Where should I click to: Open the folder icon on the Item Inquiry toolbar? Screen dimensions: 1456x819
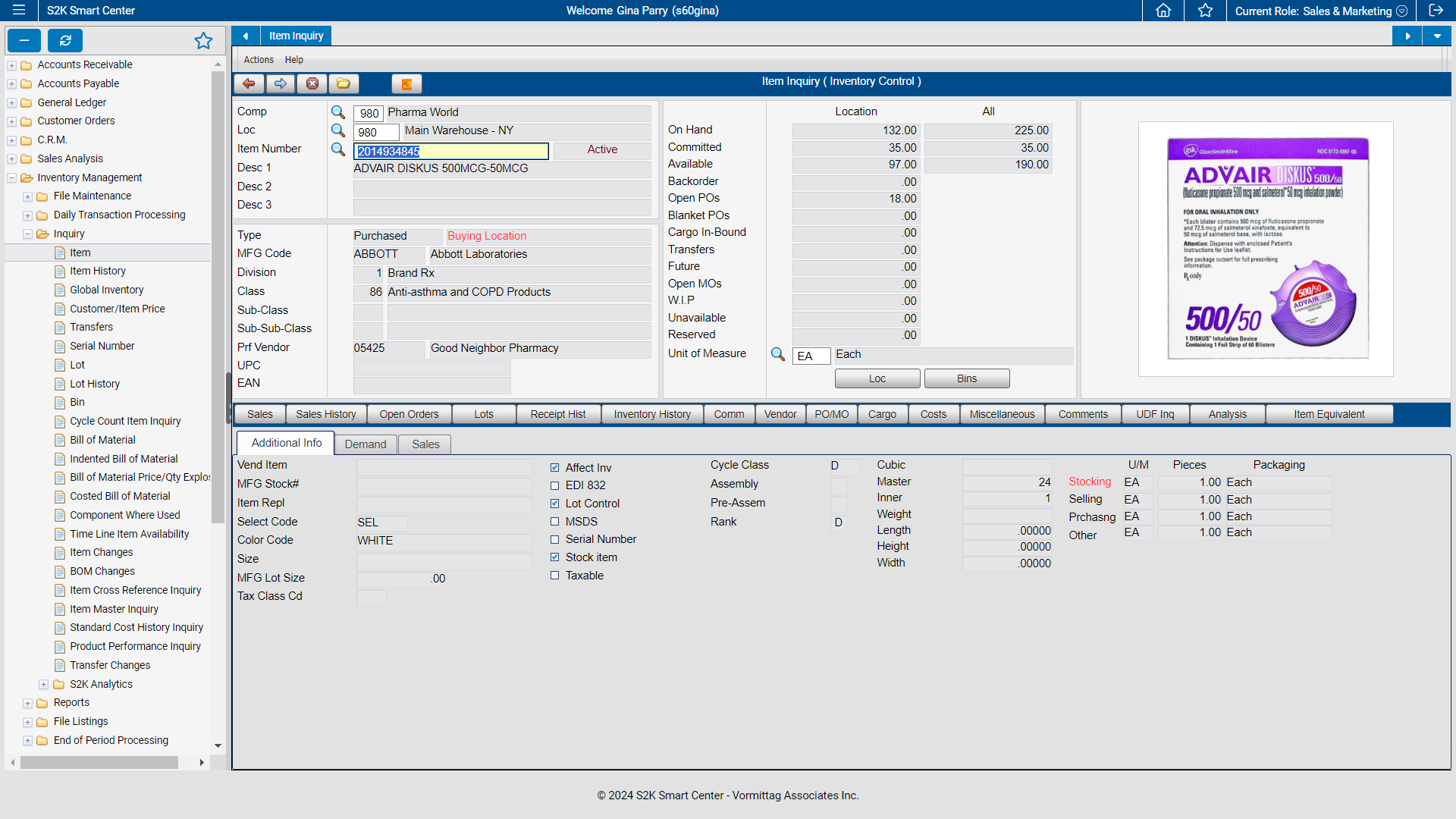click(x=344, y=83)
